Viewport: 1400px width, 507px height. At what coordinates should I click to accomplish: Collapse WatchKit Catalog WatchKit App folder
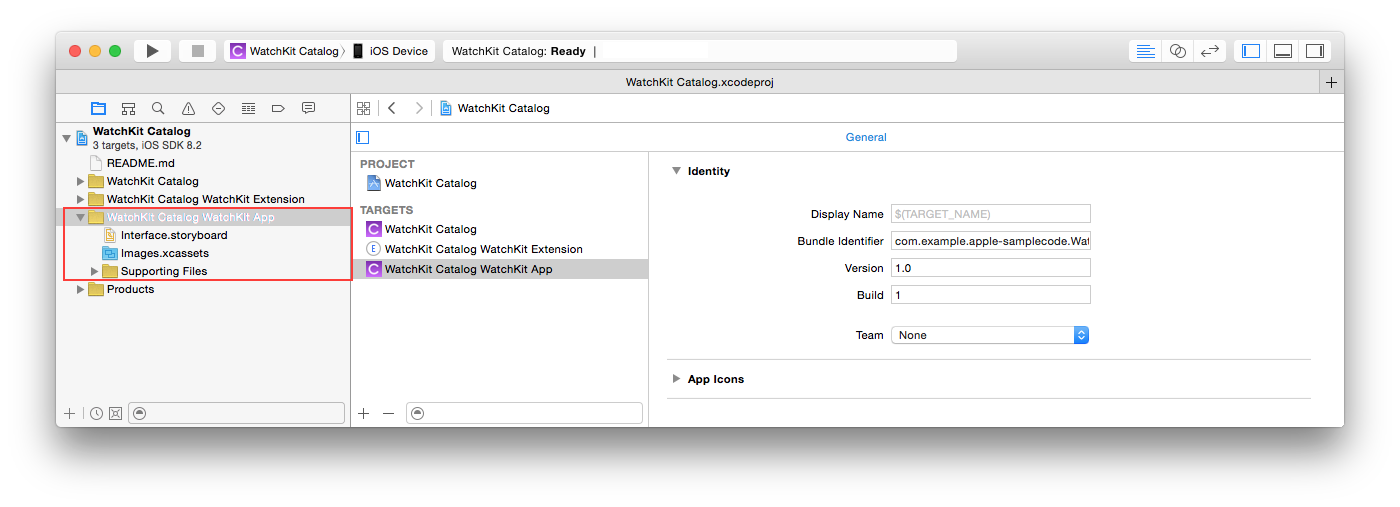(81, 217)
